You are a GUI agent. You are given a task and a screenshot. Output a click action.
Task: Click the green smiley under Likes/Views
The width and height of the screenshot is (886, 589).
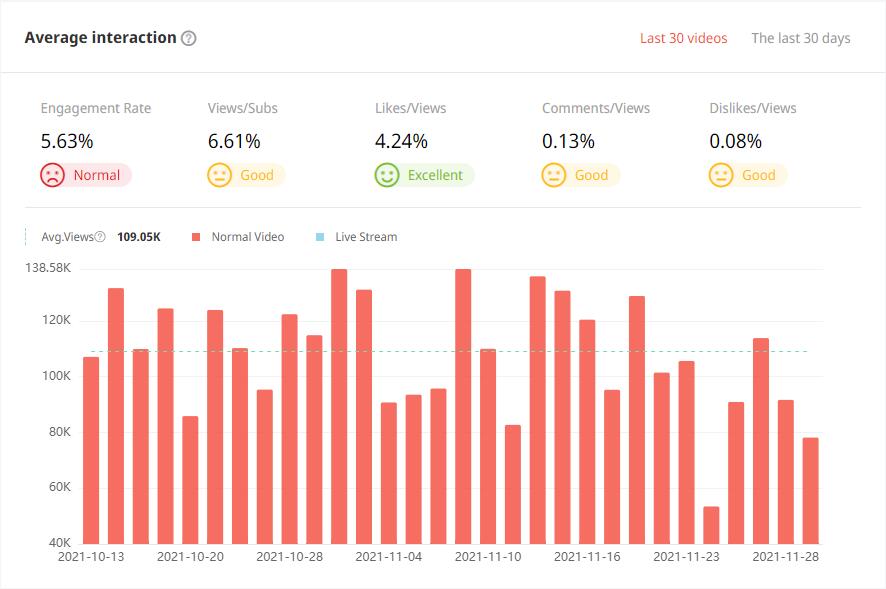387,175
